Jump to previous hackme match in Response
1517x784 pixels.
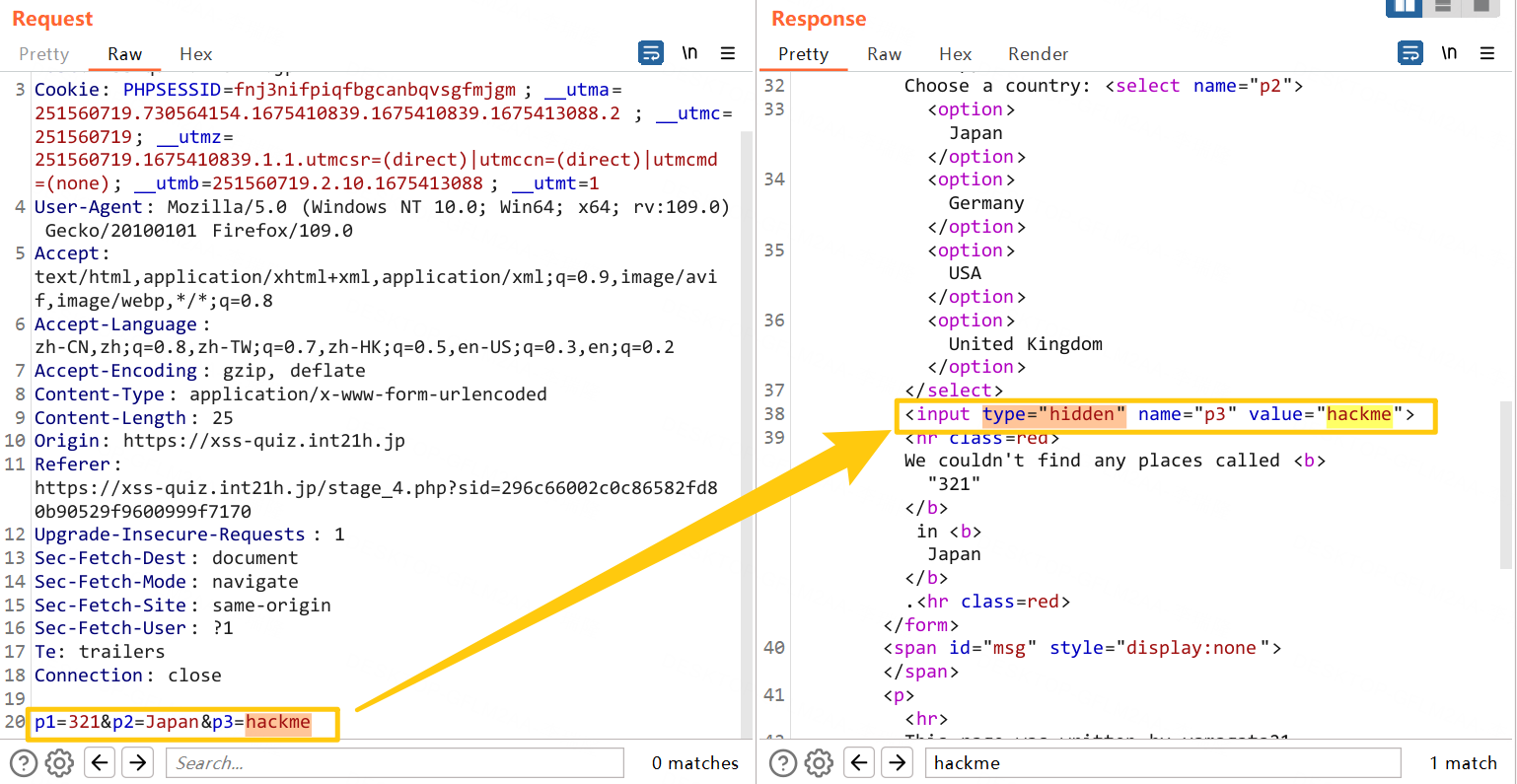pos(859,762)
